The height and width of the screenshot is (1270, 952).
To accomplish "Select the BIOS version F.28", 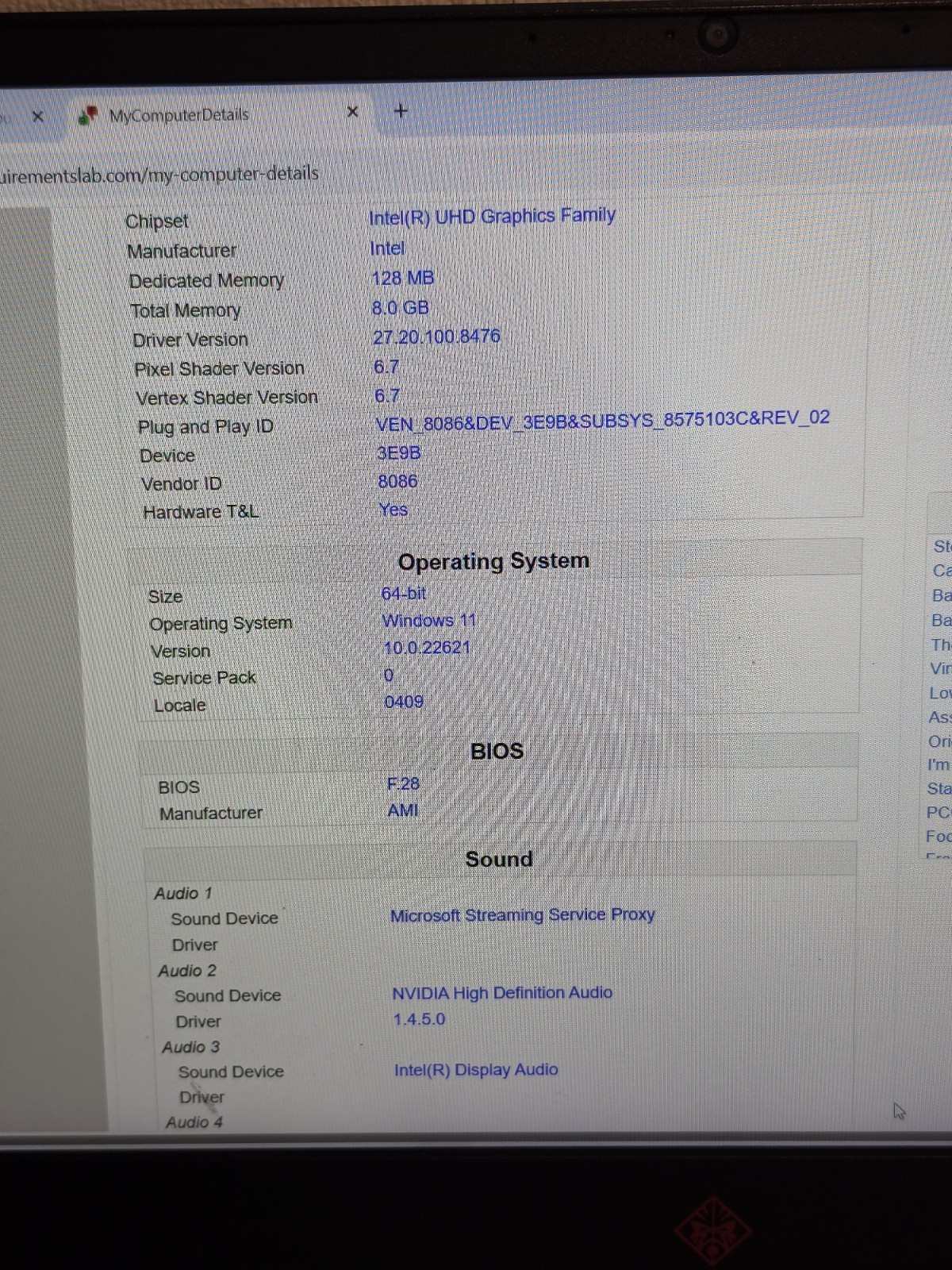I will tap(403, 784).
